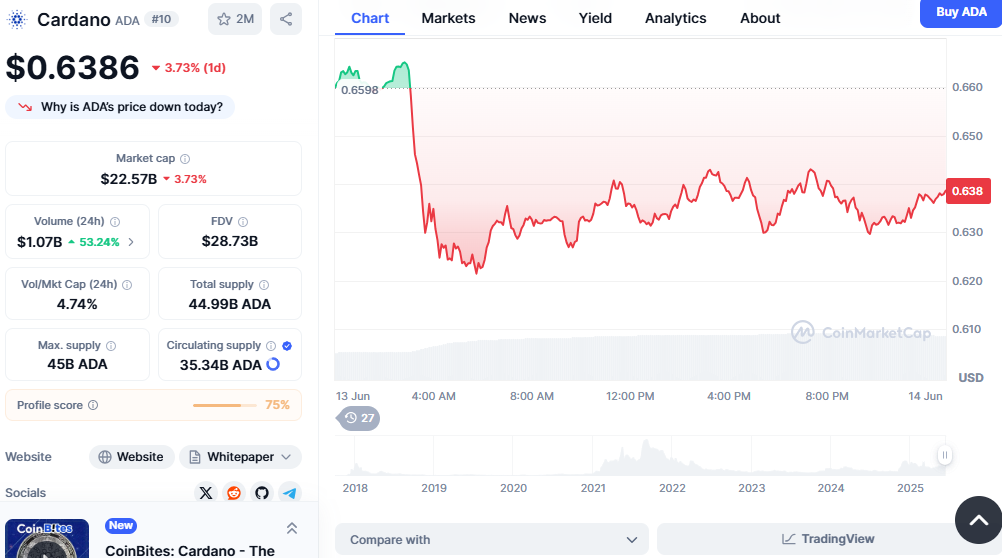
Task: Open Cardano's Reddit social link
Action: [234, 492]
